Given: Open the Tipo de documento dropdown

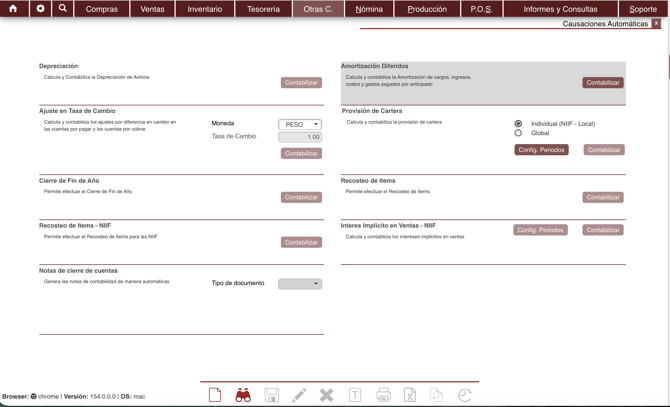Looking at the screenshot, I should [x=300, y=284].
